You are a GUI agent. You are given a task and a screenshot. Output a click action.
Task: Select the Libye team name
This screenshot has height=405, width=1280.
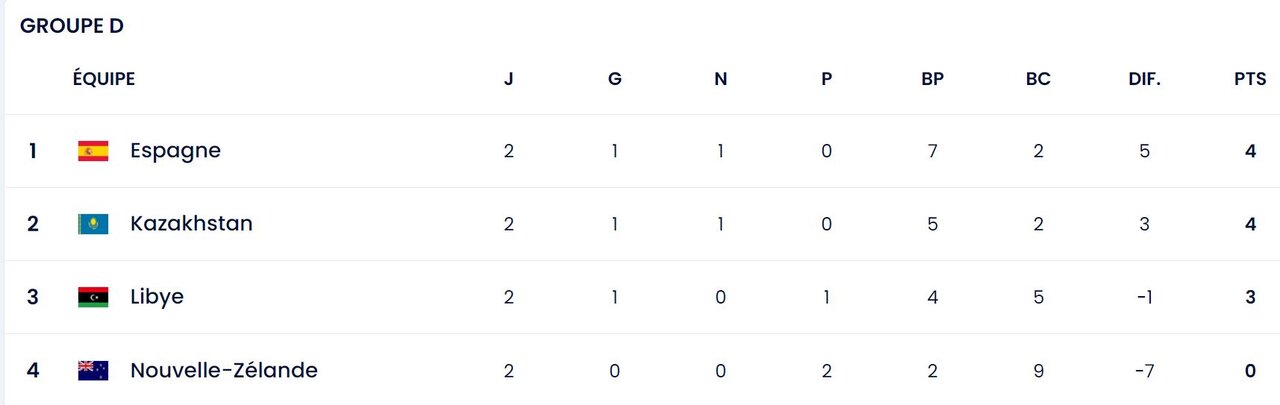point(157,297)
